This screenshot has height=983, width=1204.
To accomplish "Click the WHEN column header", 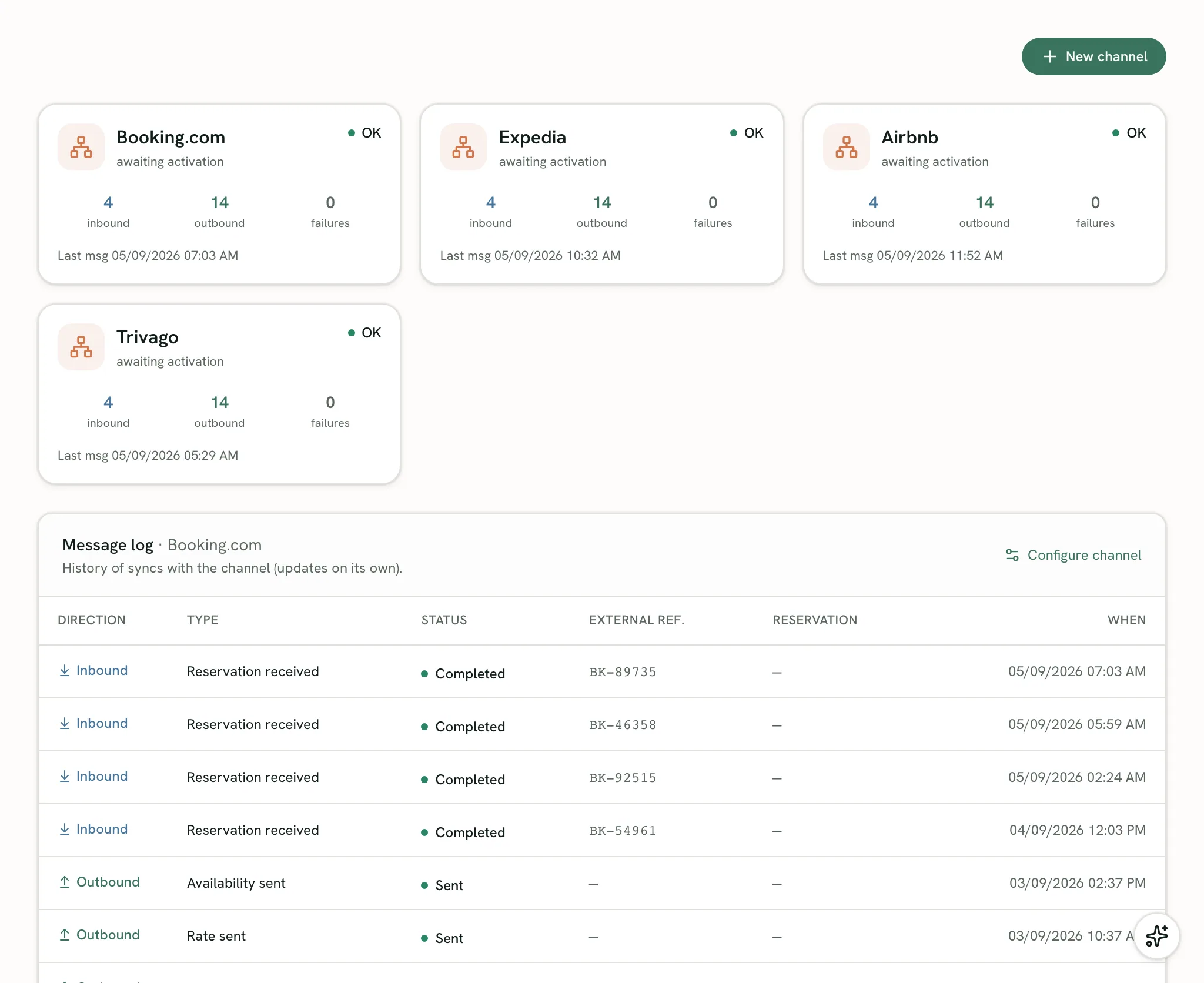I will click(x=1126, y=620).
